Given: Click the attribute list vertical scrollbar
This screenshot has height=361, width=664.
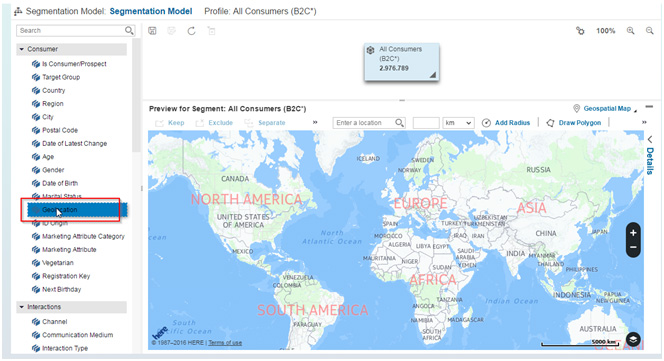Looking at the screenshot, I should coord(136,95).
